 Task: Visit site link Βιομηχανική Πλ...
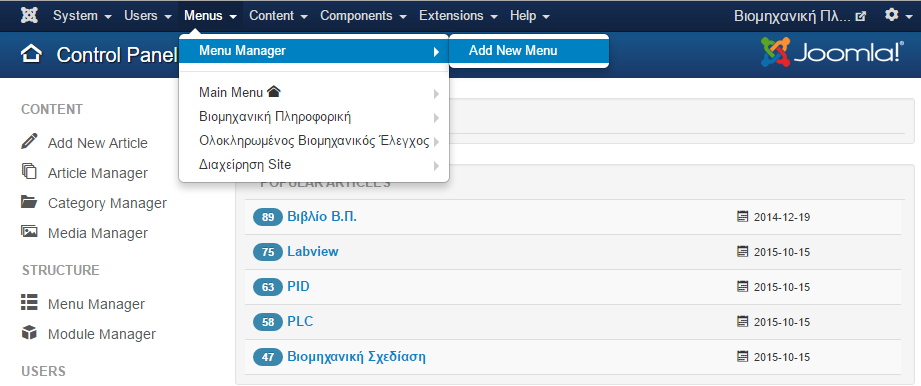792,16
